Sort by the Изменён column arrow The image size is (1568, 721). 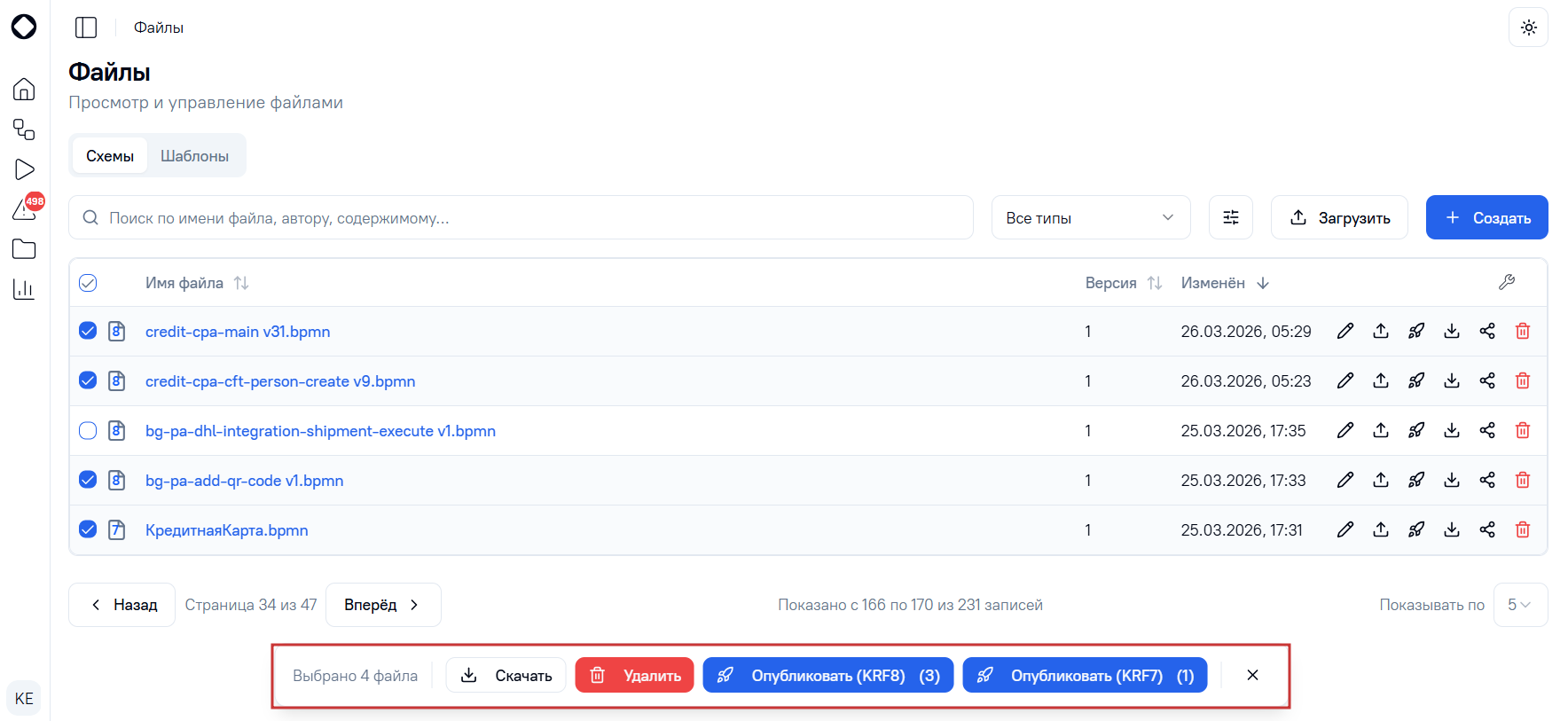pos(1263,283)
